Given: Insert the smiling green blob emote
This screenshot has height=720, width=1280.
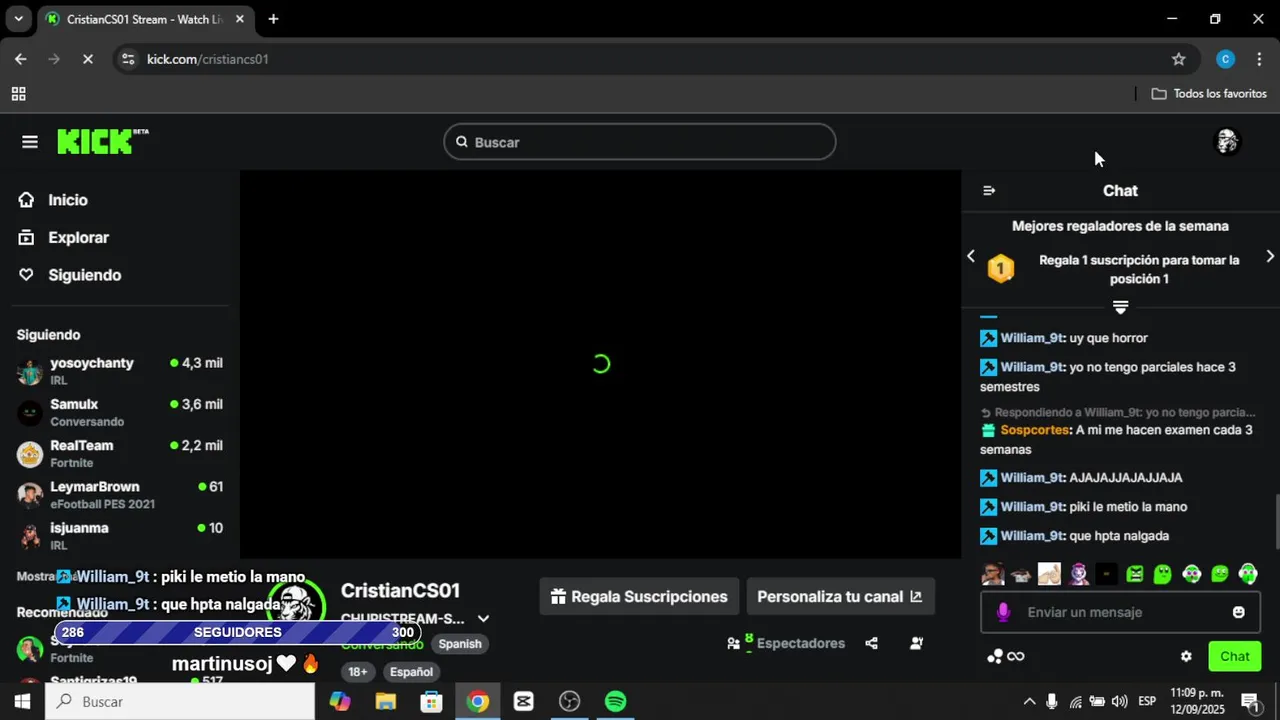Looking at the screenshot, I should click(1220, 574).
